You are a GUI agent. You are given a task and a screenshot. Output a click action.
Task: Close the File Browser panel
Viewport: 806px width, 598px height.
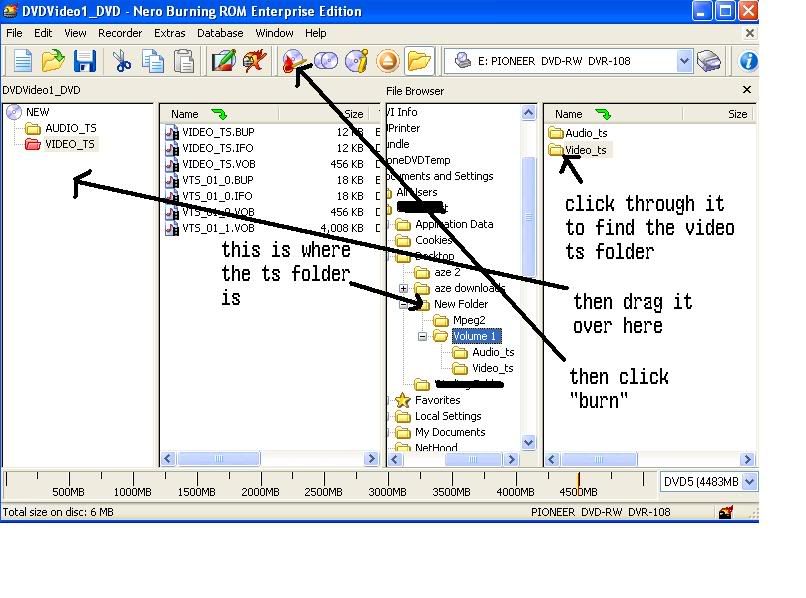tap(746, 90)
